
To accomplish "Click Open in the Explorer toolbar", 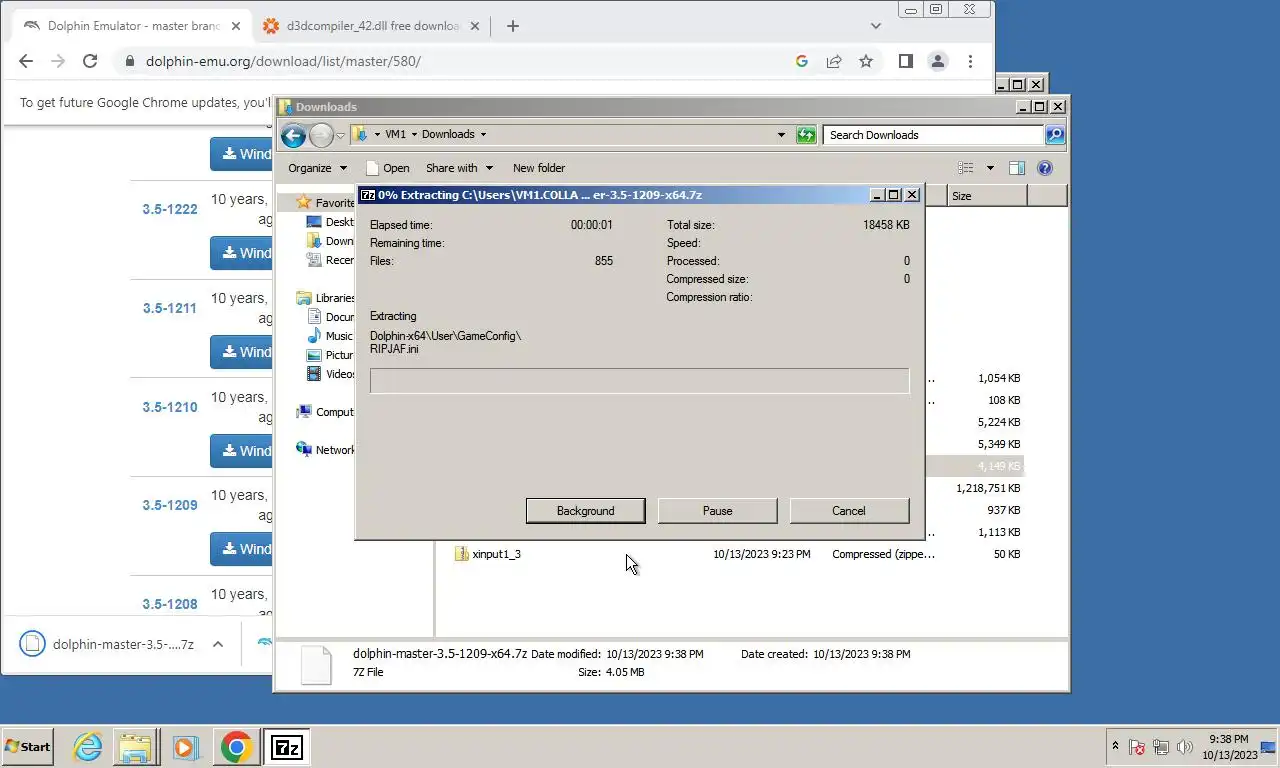I will coord(388,168).
